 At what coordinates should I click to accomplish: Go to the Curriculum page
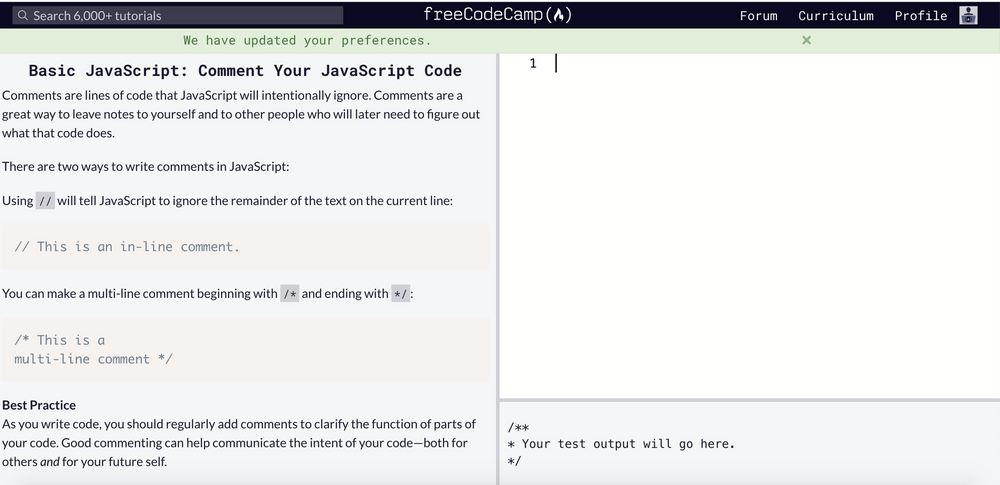(836, 16)
